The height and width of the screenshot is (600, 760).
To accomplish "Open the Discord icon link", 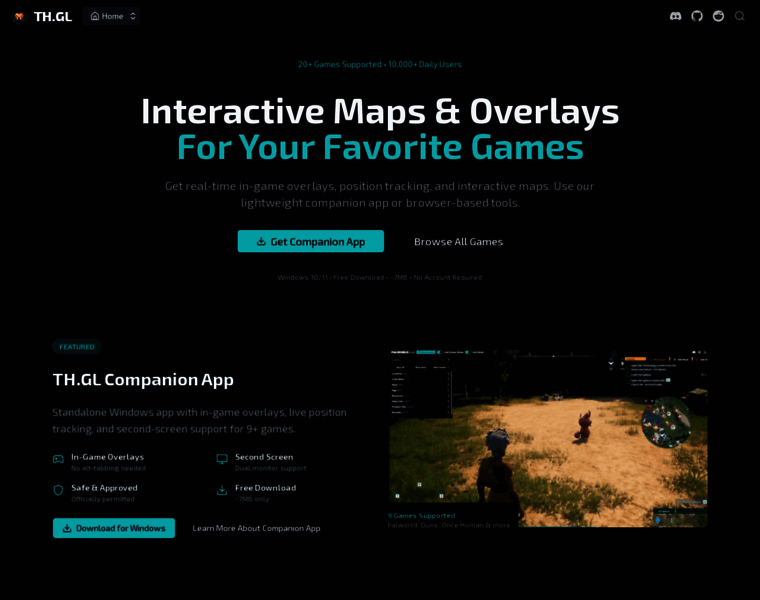I will tap(675, 16).
